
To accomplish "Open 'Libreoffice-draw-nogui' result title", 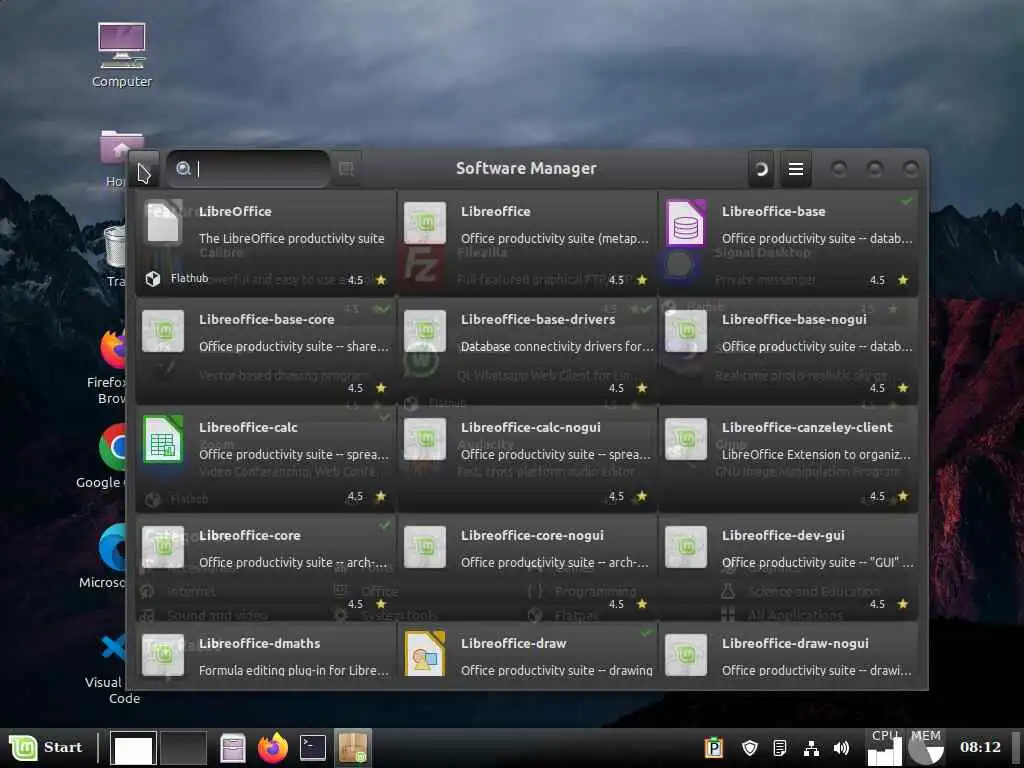I will tap(795, 643).
